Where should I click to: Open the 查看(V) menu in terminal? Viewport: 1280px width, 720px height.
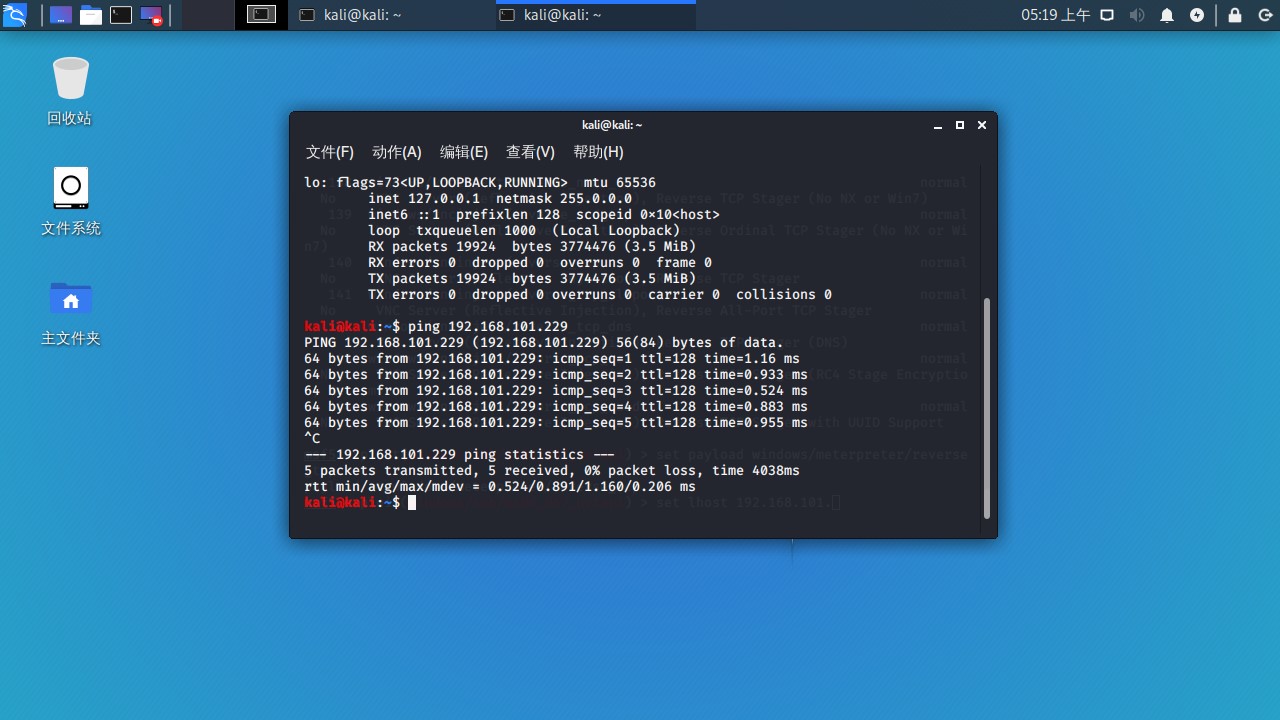pos(530,152)
